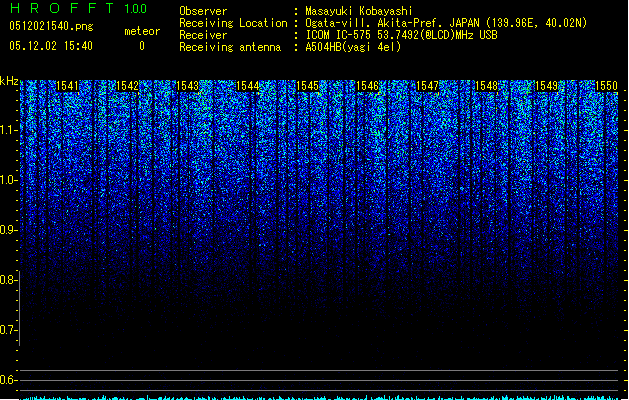Click the Receiving antenna label
Screen dimensions: 629x400
230,47
